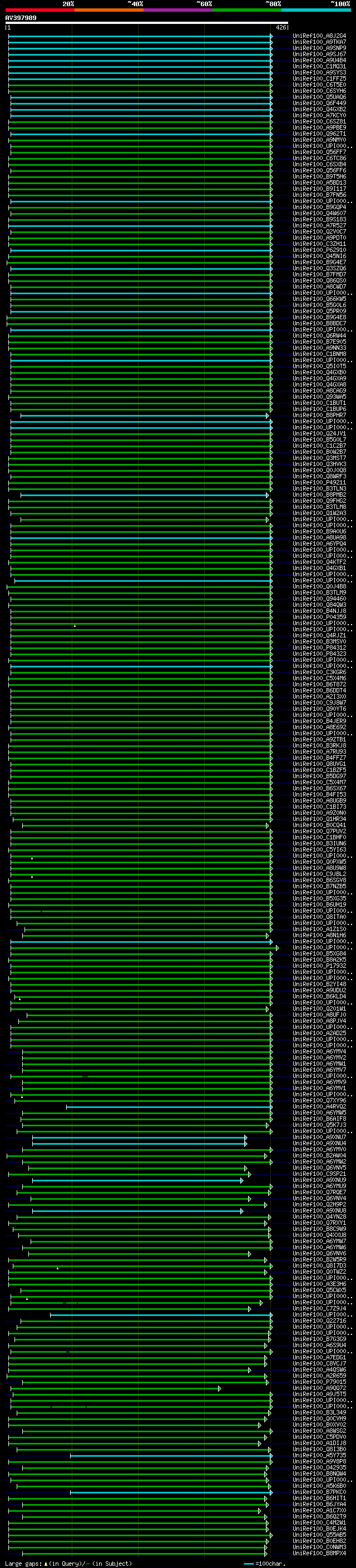Click the Large gaps legend text
The width and height of the screenshot is (356, 1568).
coord(23,1564)
